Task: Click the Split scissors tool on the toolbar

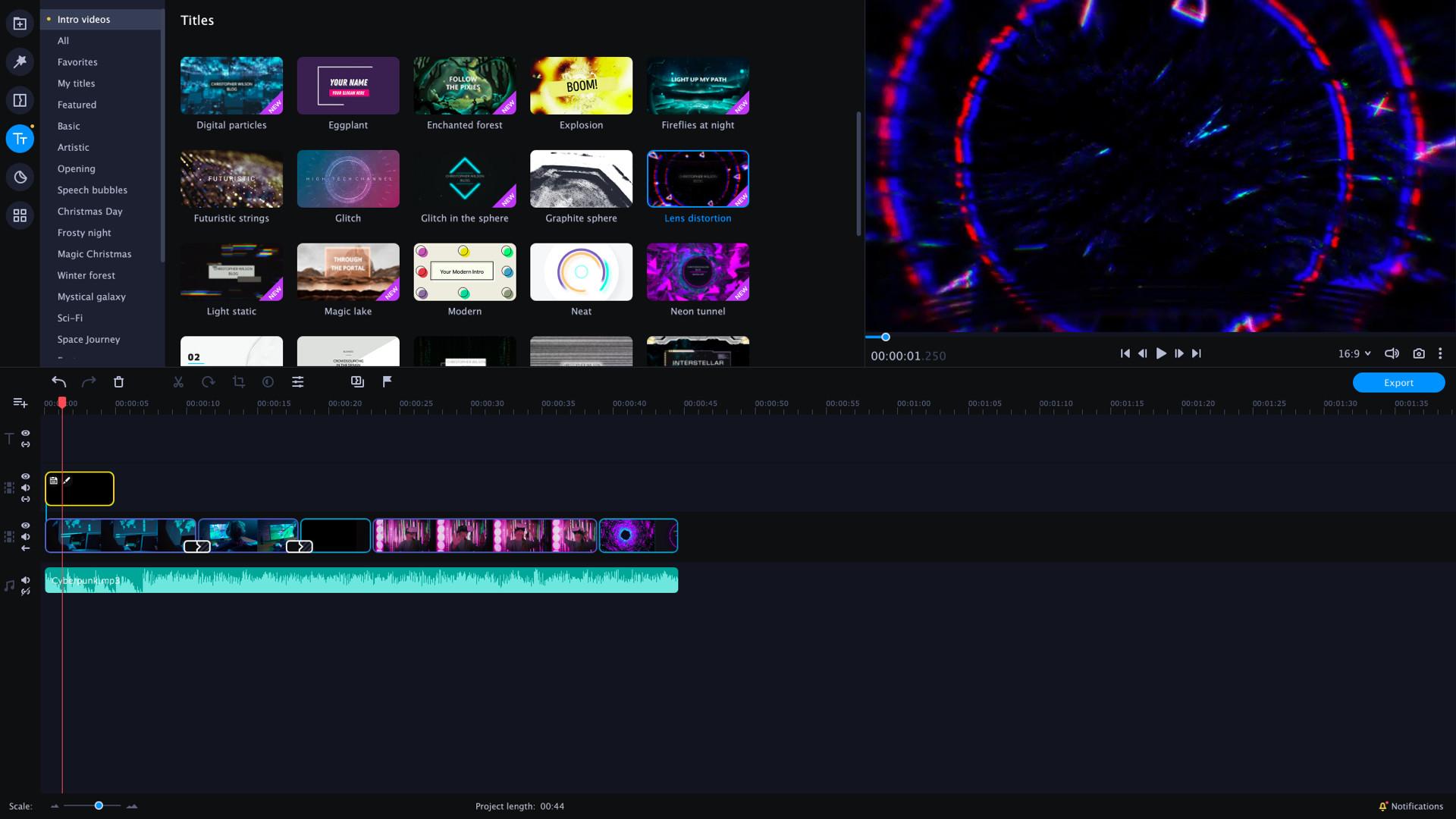Action: point(178,381)
